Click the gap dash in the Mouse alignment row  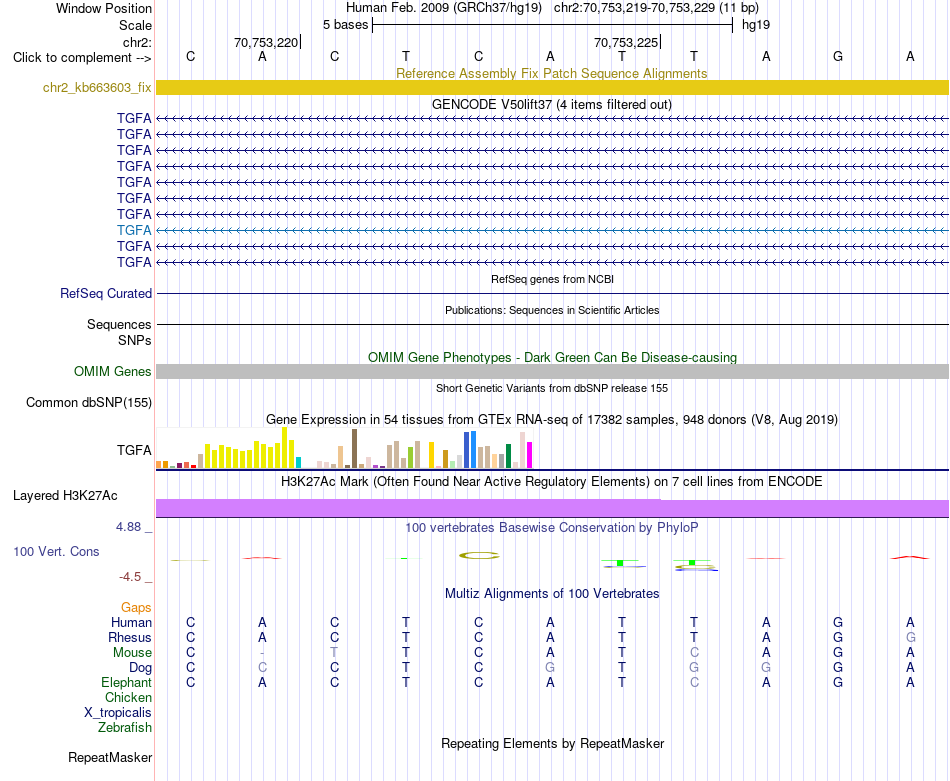[x=262, y=653]
